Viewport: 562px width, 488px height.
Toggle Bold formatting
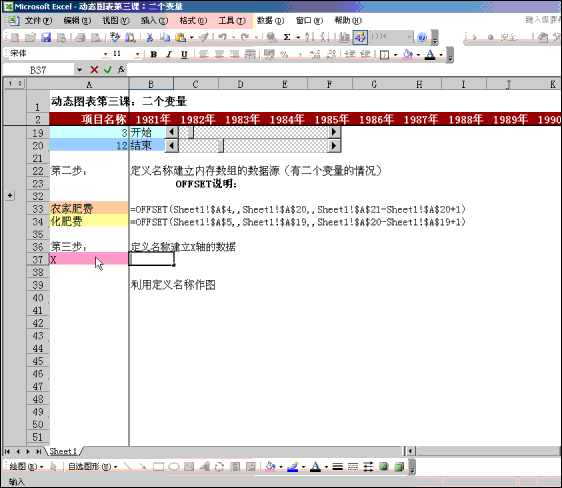154,54
